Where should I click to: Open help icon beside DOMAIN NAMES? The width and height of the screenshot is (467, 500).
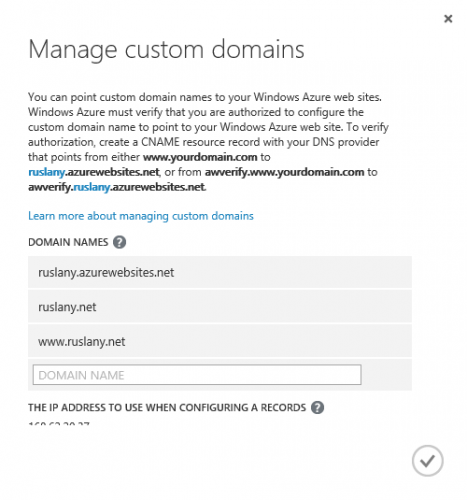119,242
